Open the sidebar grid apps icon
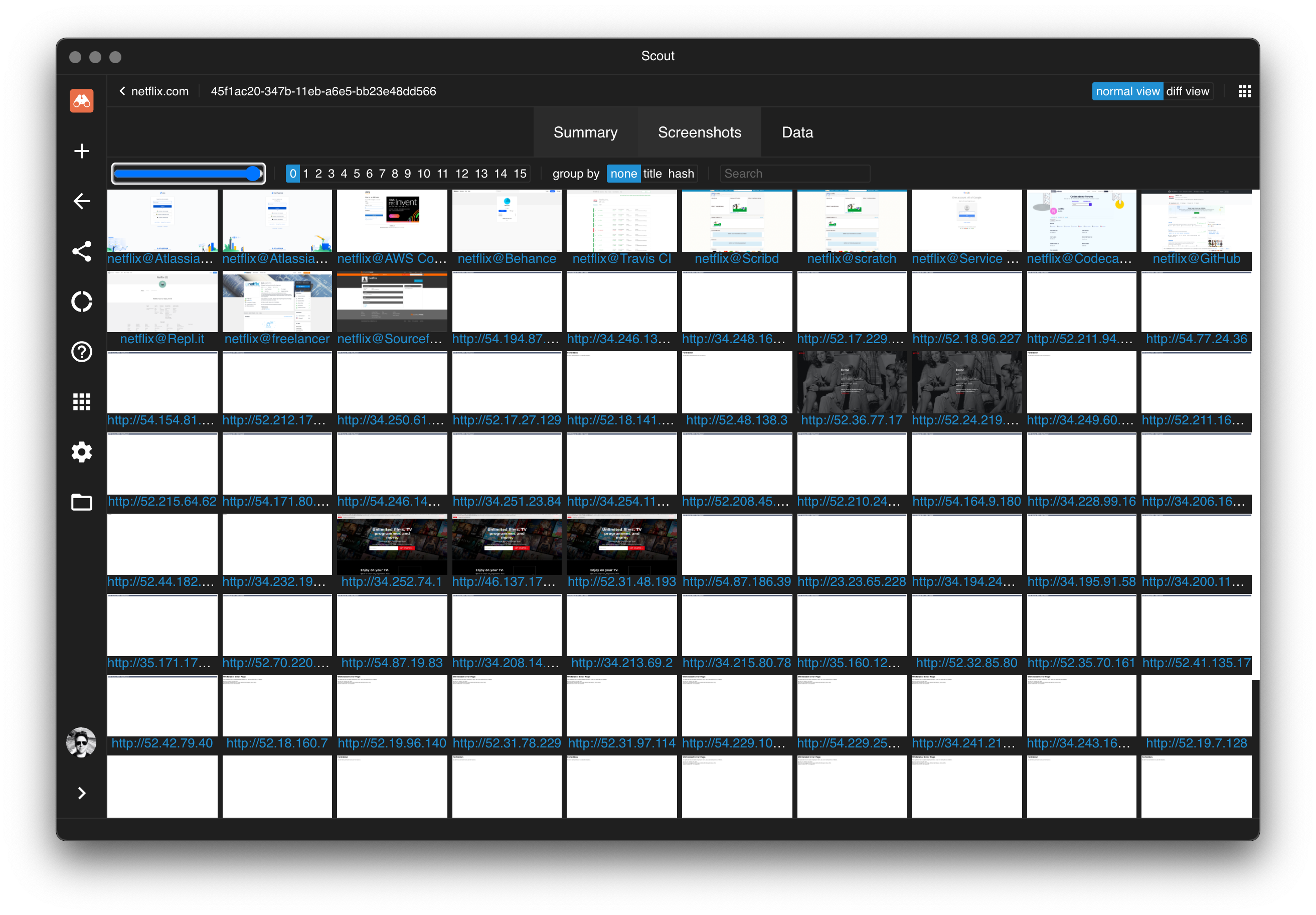1316x915 pixels. [81, 402]
